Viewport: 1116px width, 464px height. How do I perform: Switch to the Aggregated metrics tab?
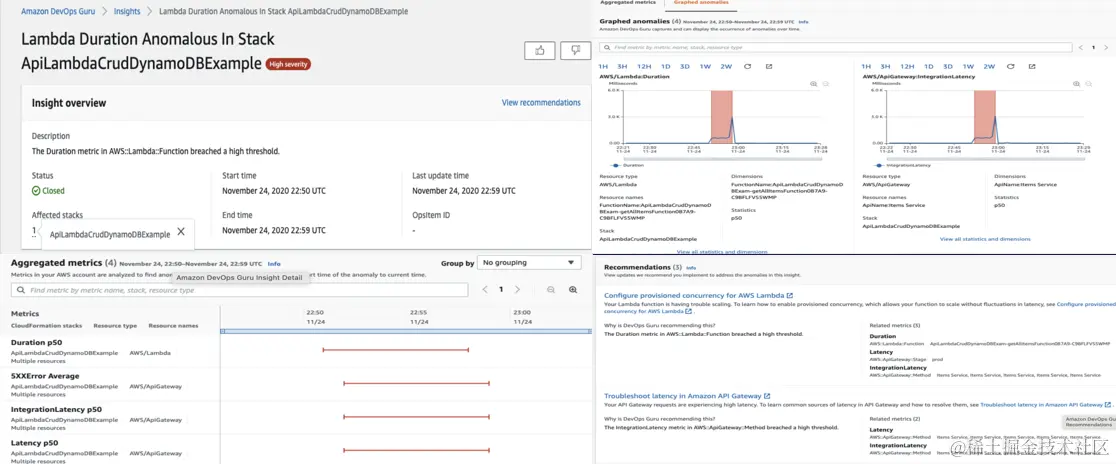[x=627, y=3]
